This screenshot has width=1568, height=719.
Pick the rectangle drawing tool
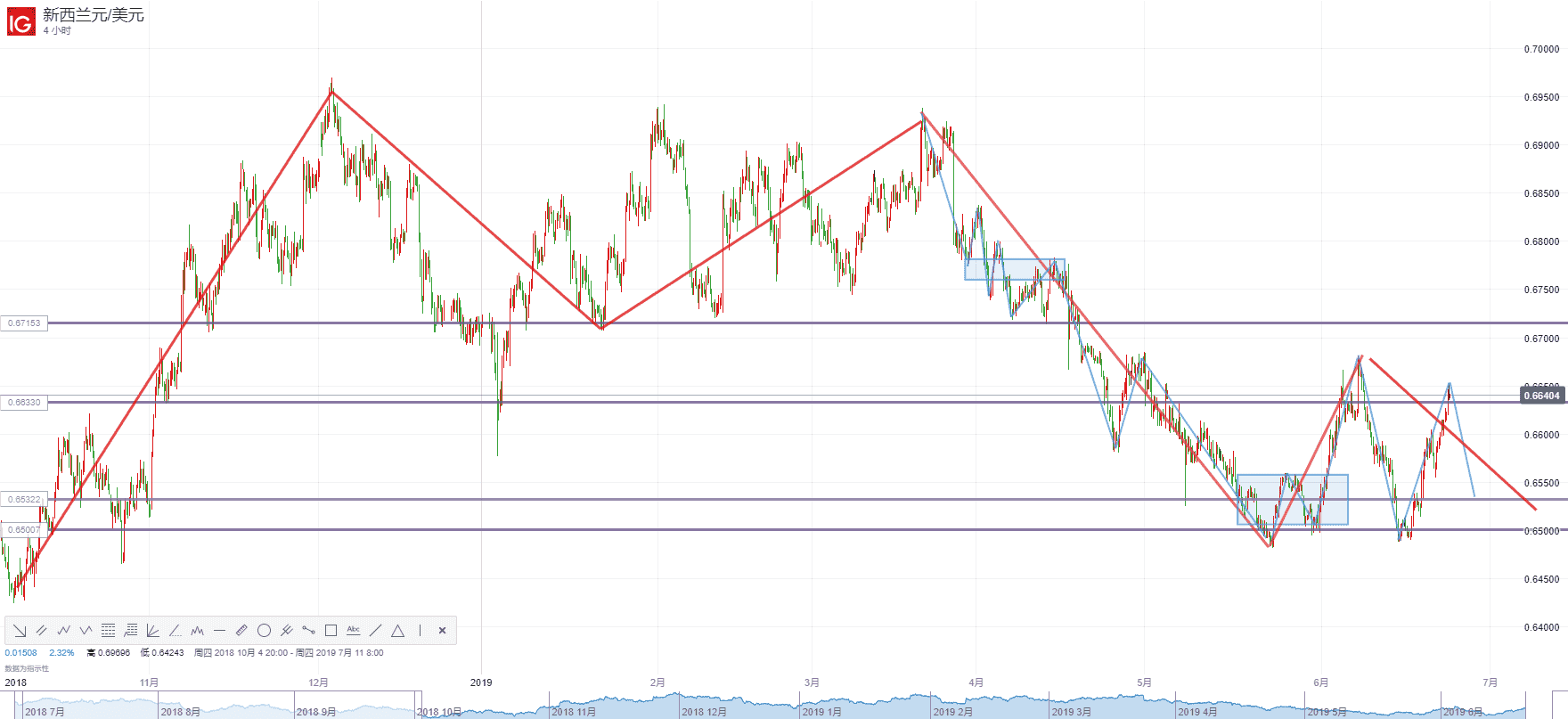click(x=331, y=631)
